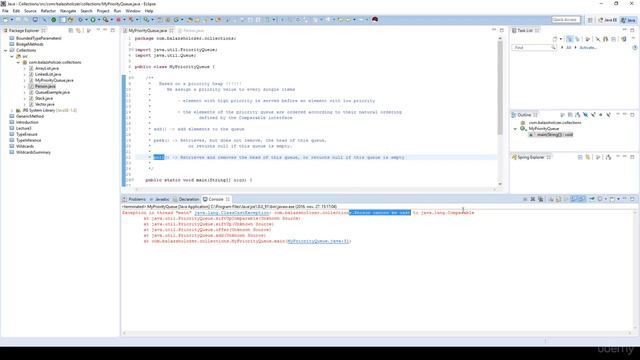Image resolution: width=640 pixels, height=360 pixels.
Task: Open the Refactor menu
Action: click(48, 11)
